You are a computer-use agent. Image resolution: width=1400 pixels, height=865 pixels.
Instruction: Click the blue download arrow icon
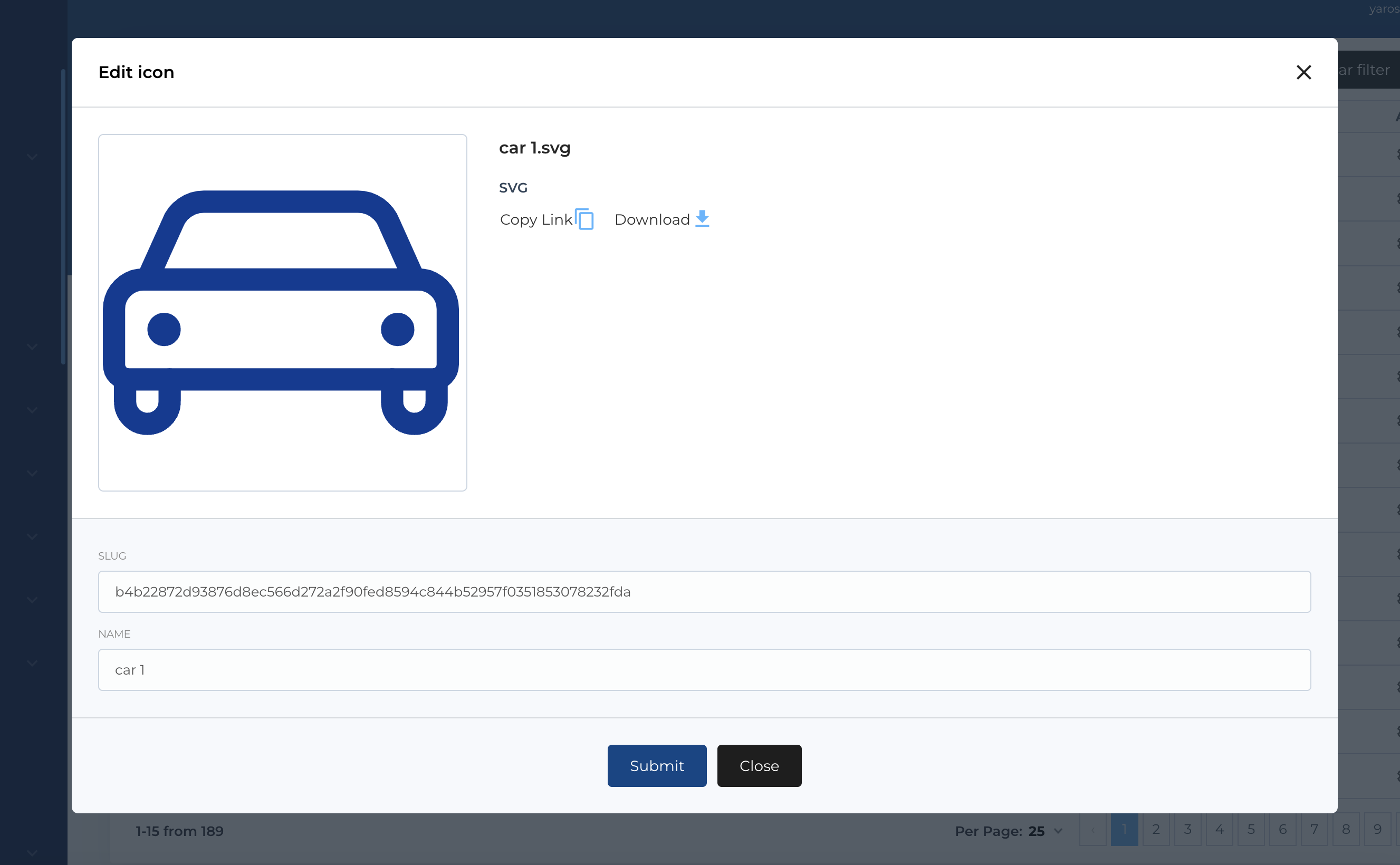[x=702, y=218]
